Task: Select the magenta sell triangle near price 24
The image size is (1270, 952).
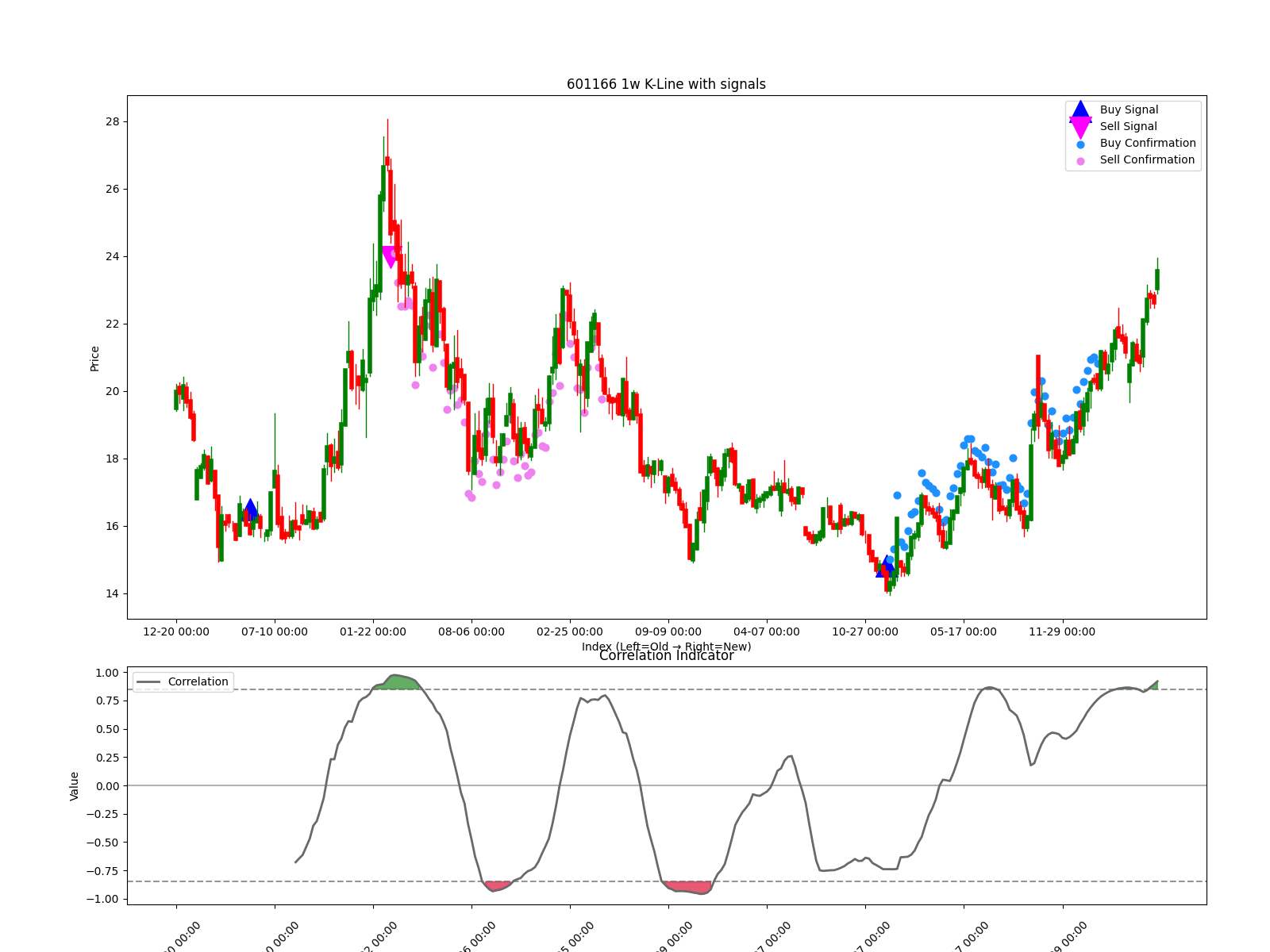Action: pos(390,257)
